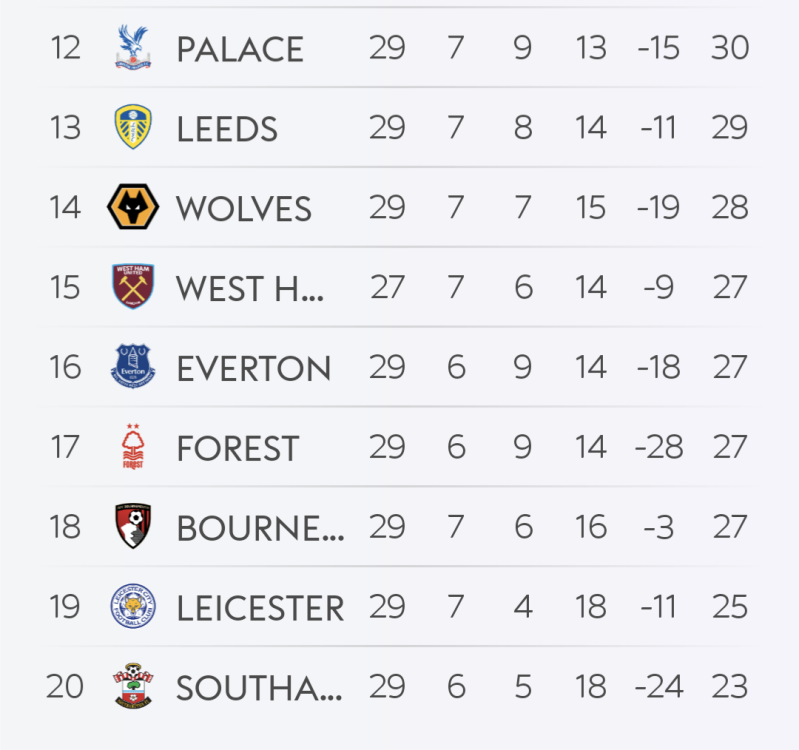Open the Southampton club crest
The image size is (799, 750).
coord(132,686)
